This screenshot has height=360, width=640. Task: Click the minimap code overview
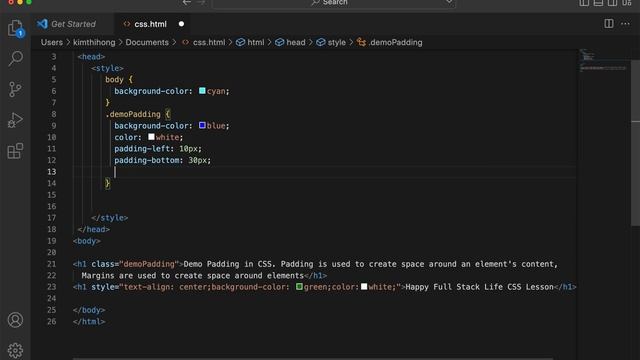(603, 61)
